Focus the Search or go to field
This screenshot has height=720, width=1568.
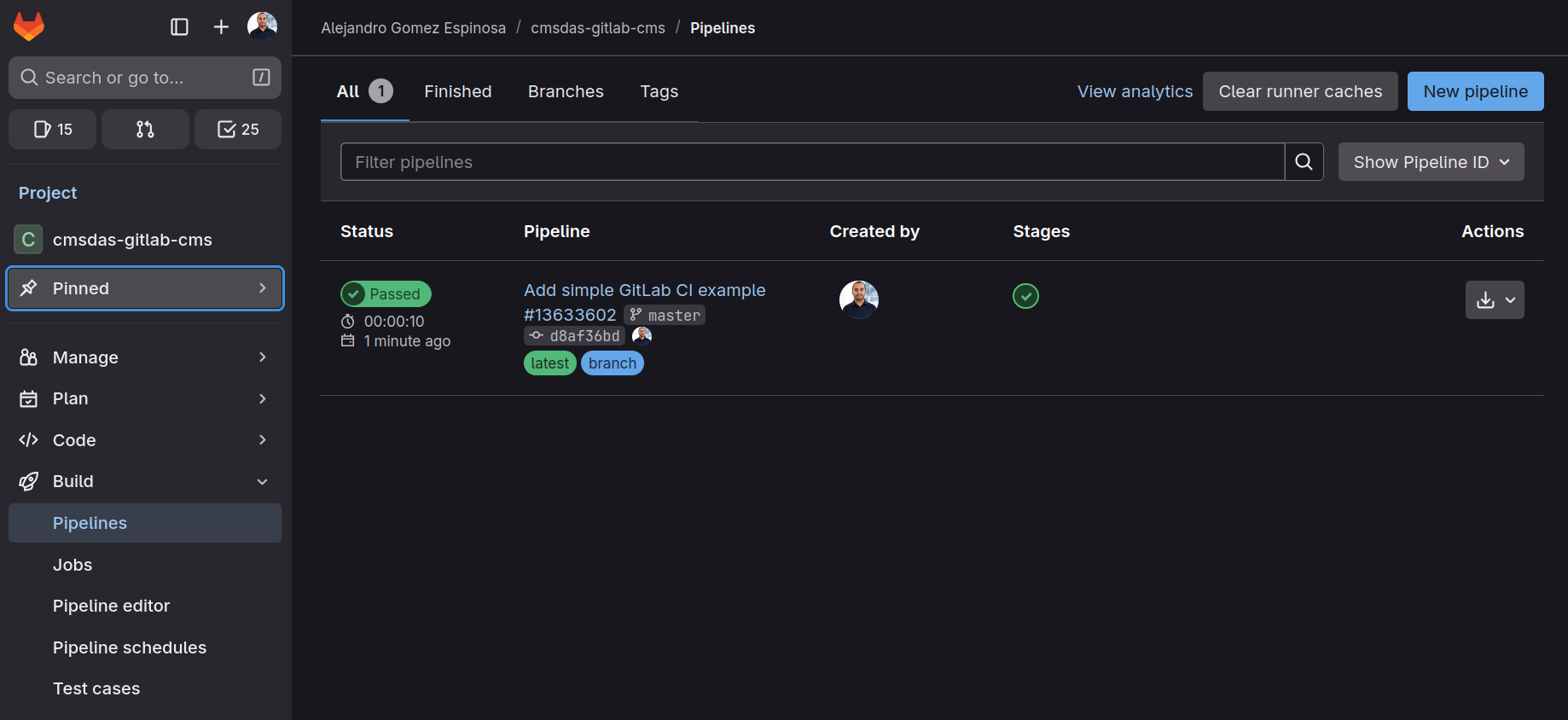[x=145, y=78]
